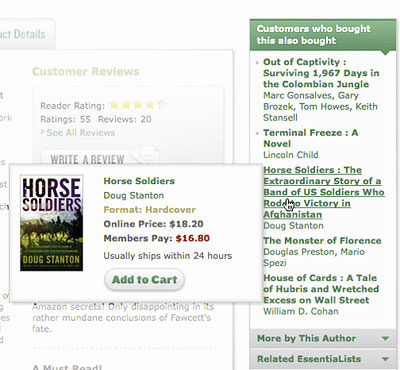
Task: Expand the Related EssentiaLists section
Action: [323, 359]
